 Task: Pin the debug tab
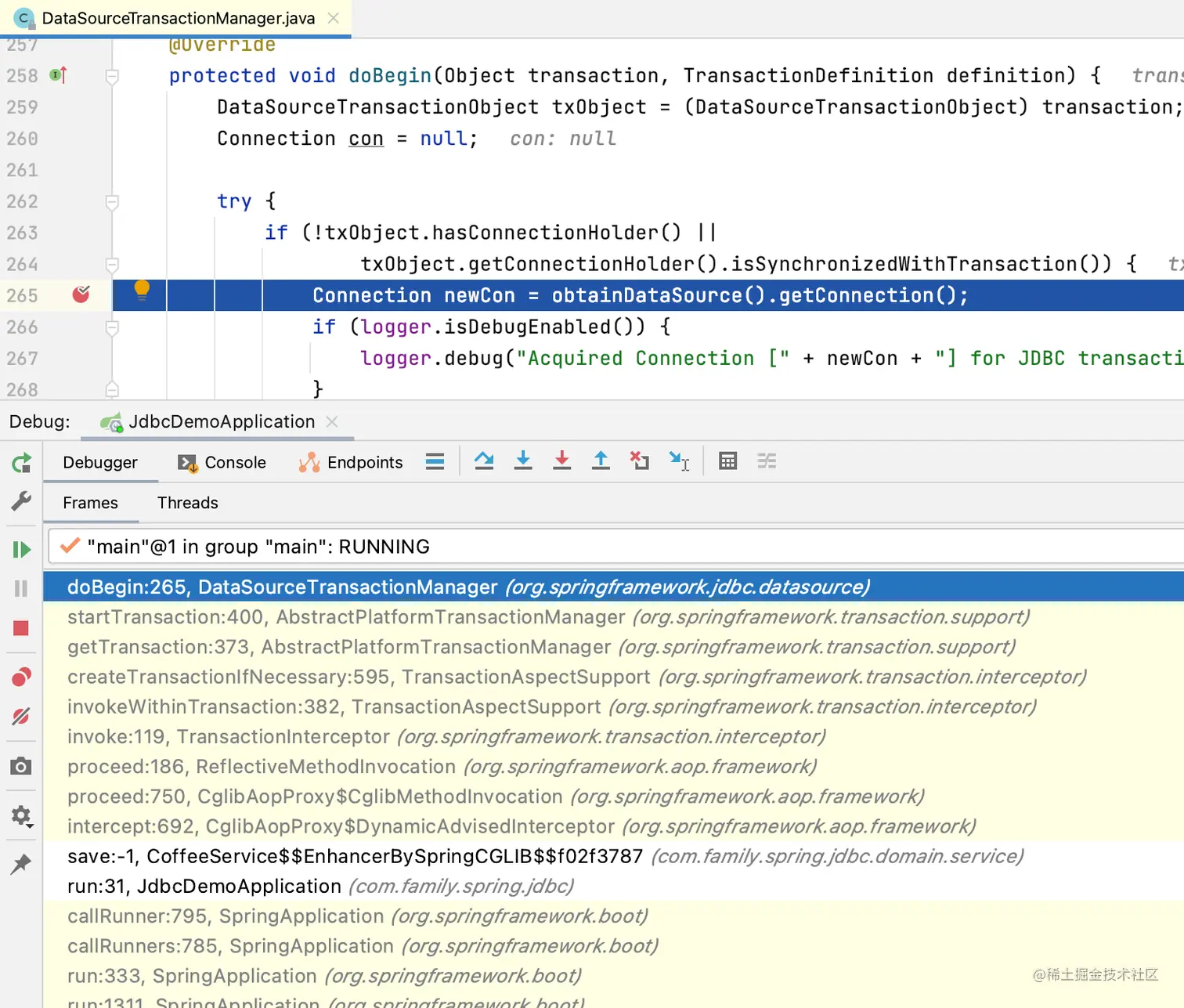click(x=21, y=864)
